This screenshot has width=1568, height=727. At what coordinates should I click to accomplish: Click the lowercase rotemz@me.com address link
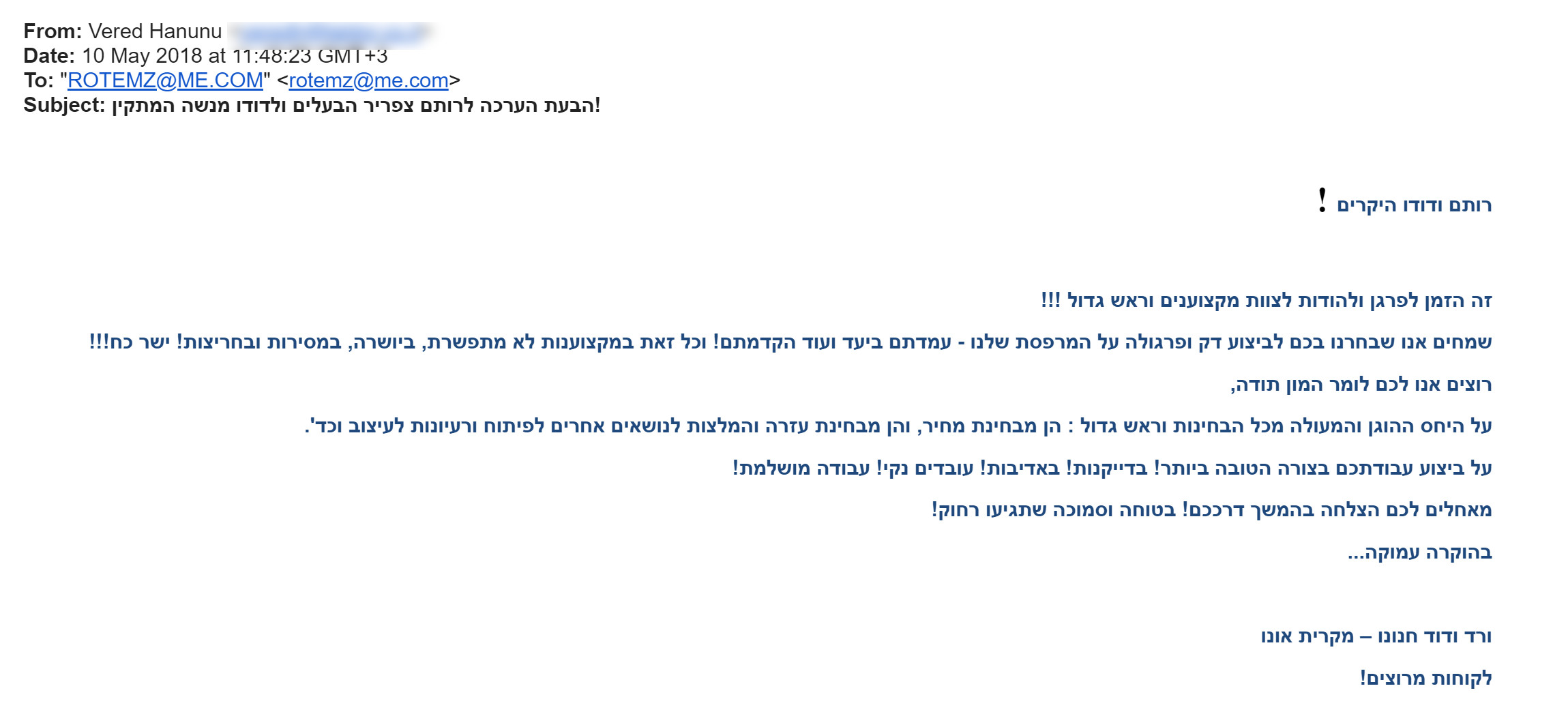(x=368, y=80)
